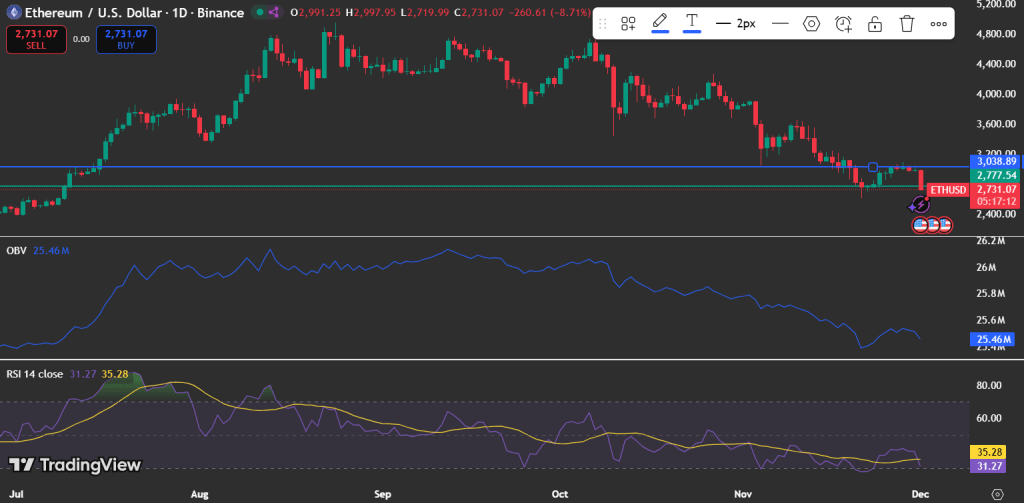The height and width of the screenshot is (503, 1024).
Task: Click the O2,991.25 open value
Action: click(316, 12)
